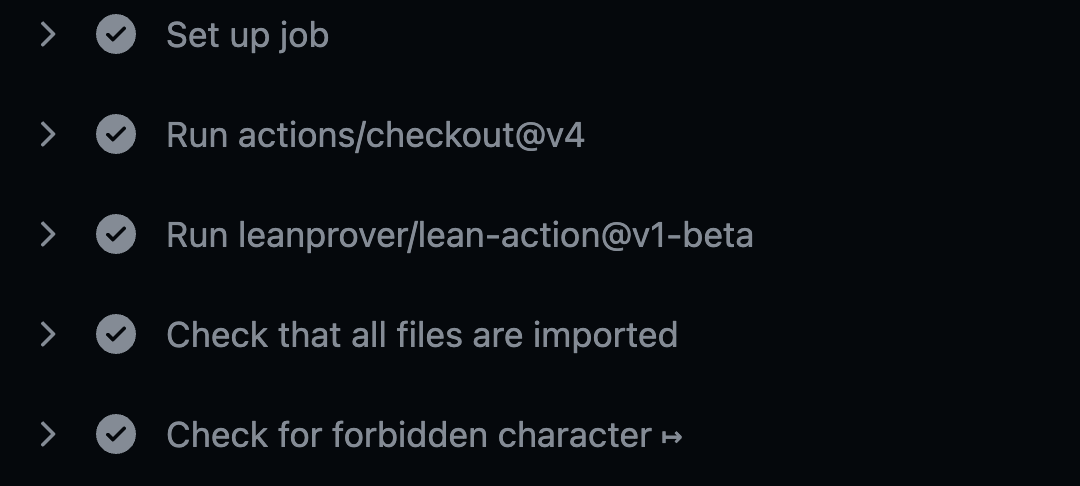Click the success checkmark for actions/checkout@v4 step
Viewport: 1080px width, 486px height.
tap(116, 134)
